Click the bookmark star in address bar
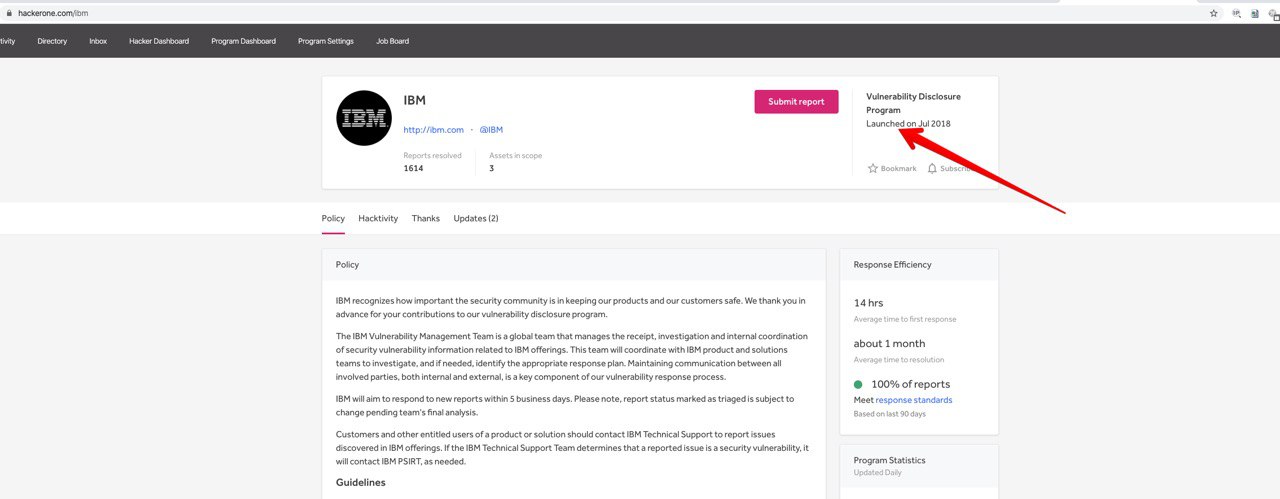This screenshot has height=499, width=1280. [x=1213, y=13]
